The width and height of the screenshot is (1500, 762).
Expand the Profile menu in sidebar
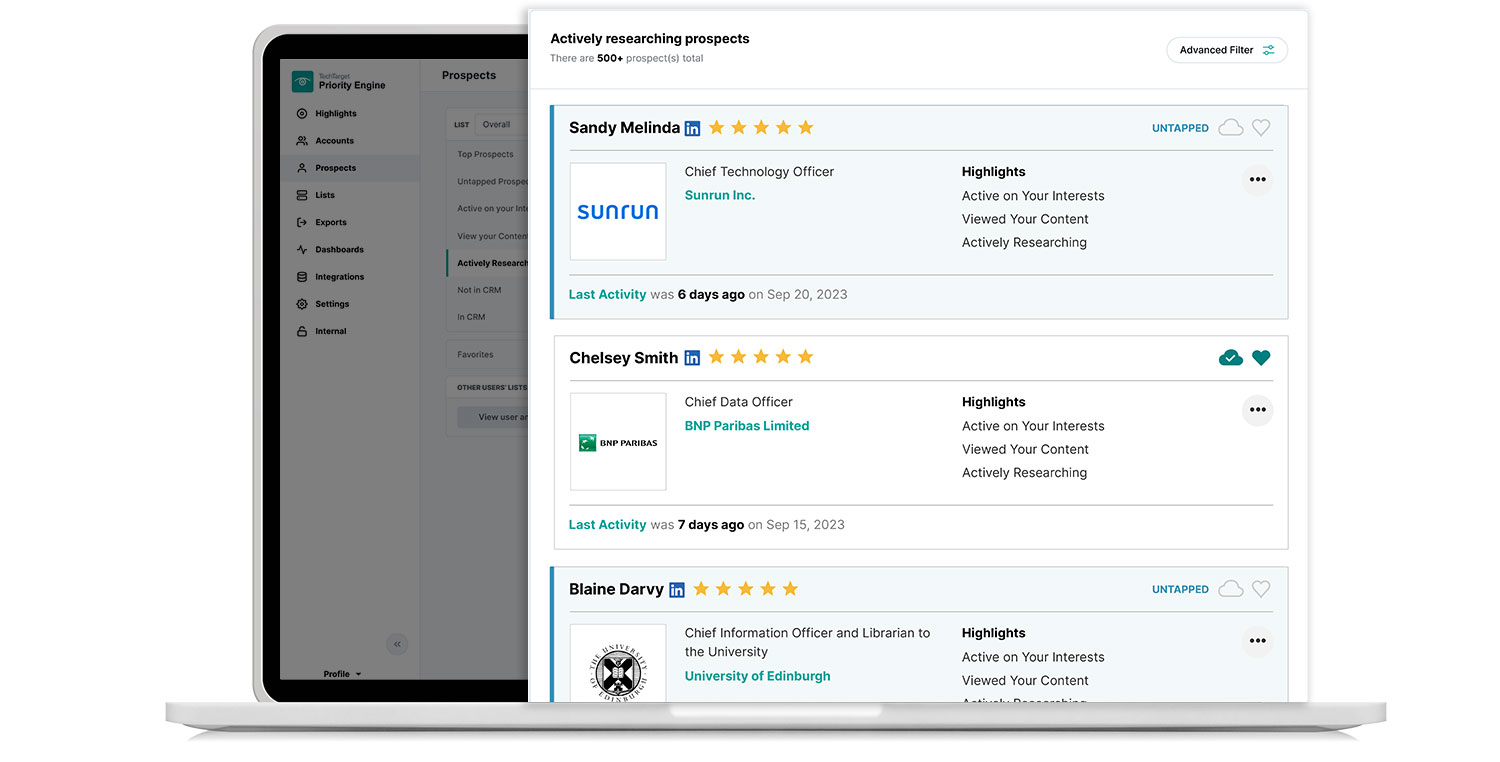click(342, 674)
